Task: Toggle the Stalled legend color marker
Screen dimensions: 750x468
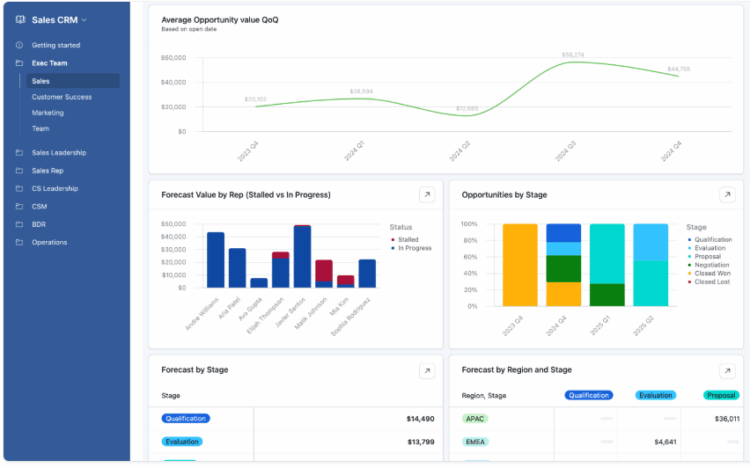Action: click(x=393, y=240)
